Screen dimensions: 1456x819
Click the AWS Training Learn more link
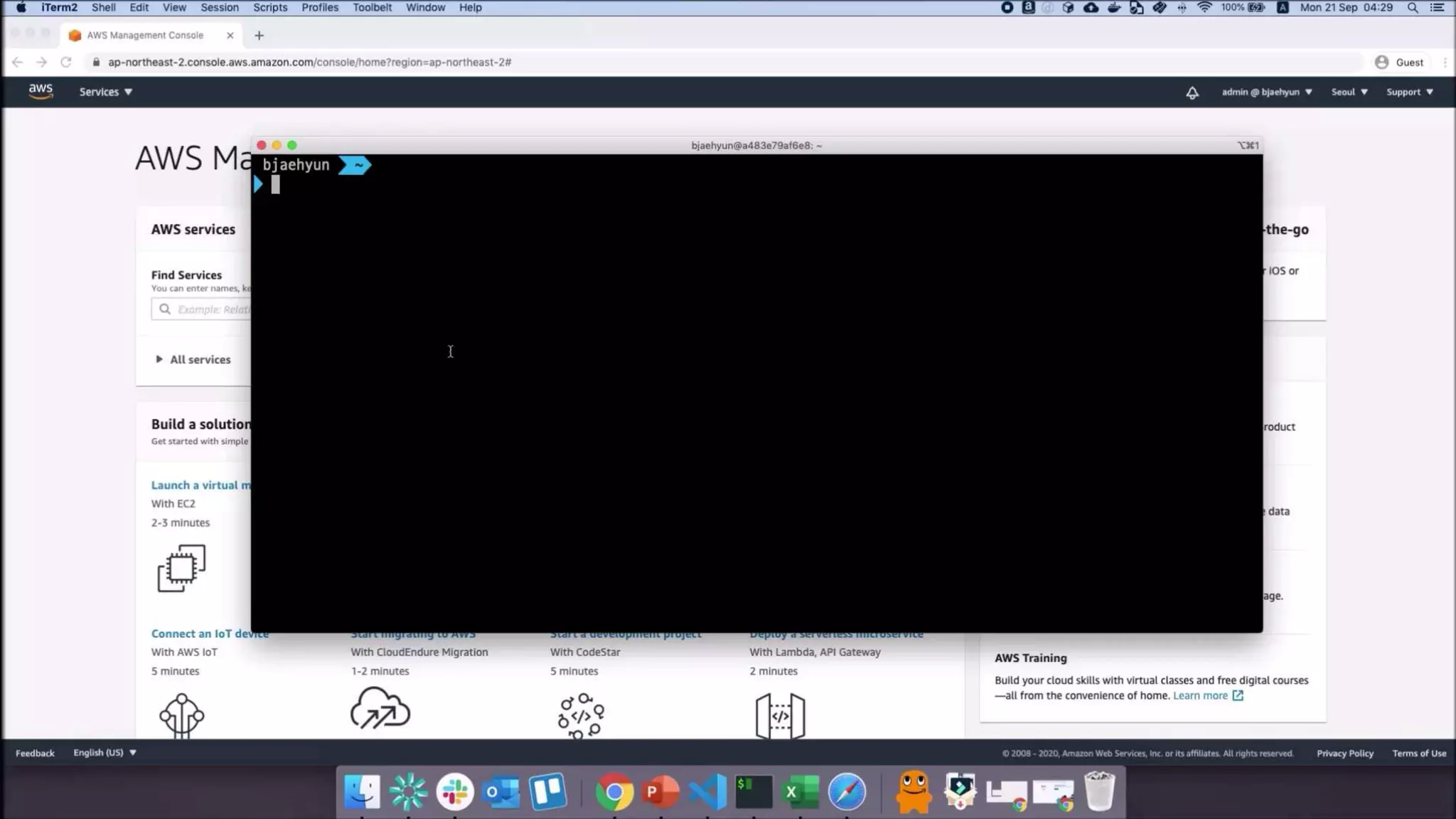(1207, 696)
